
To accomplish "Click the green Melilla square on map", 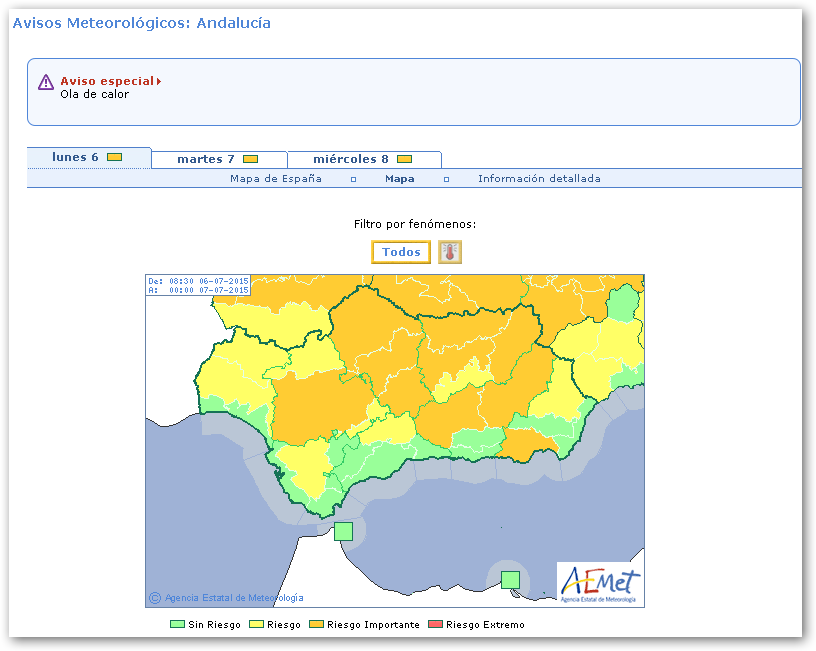I will pos(510,579).
